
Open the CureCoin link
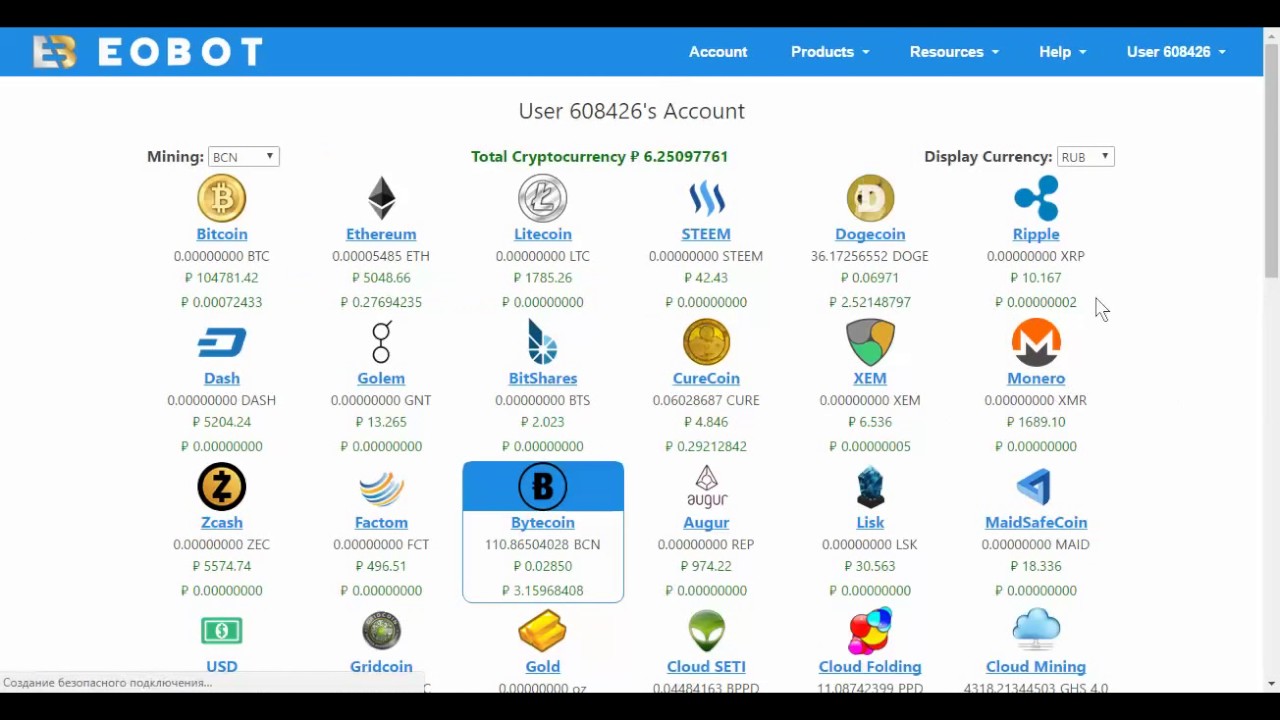706,378
